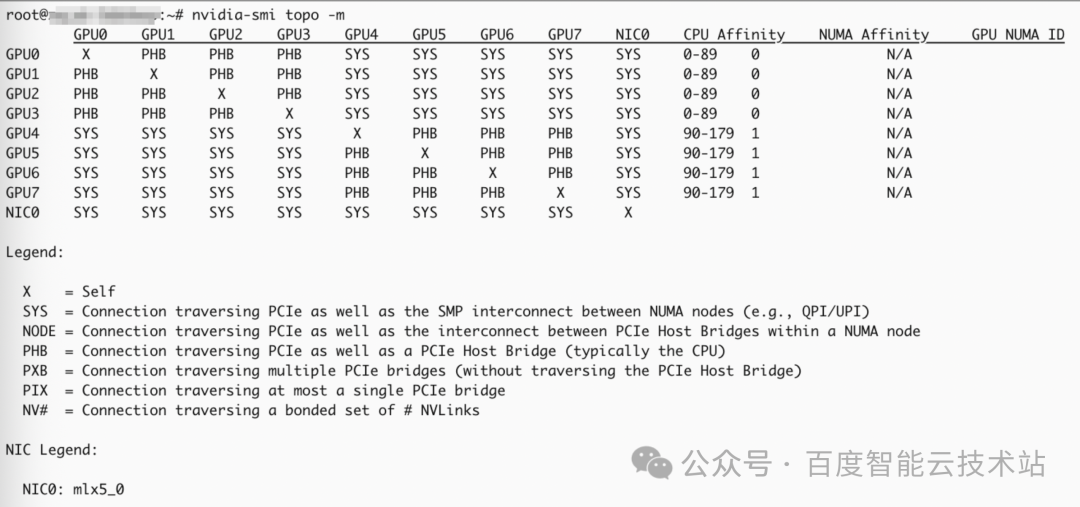This screenshot has width=1080, height=507.
Task: Click the SYS legend entry
Action: 446,312
